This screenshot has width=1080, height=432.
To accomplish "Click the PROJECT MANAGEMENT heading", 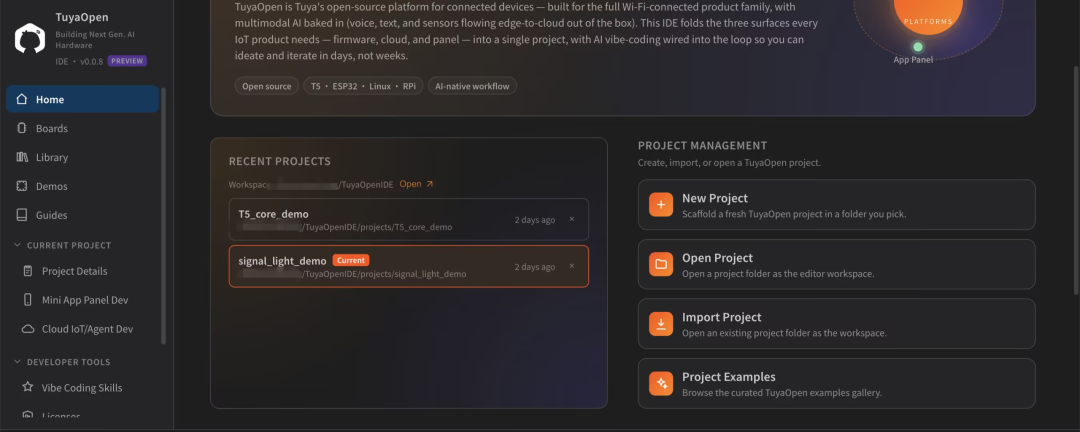I will [703, 145].
